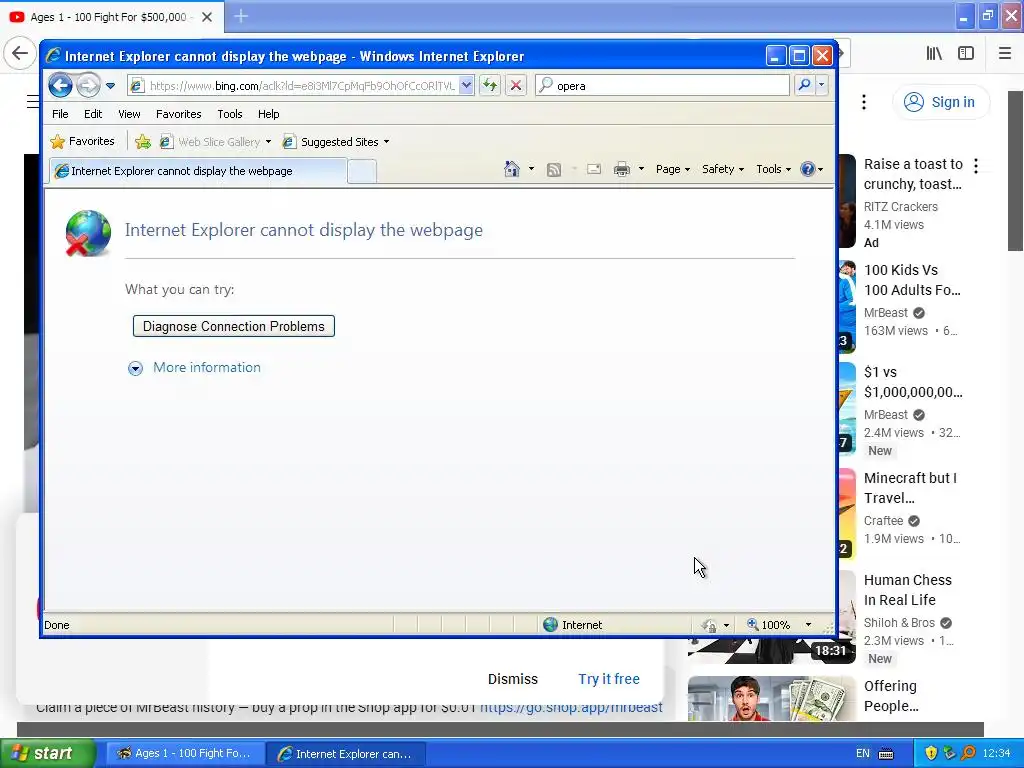Open the YouTube settings three-dot menu
1024x768 pixels.
(x=864, y=102)
